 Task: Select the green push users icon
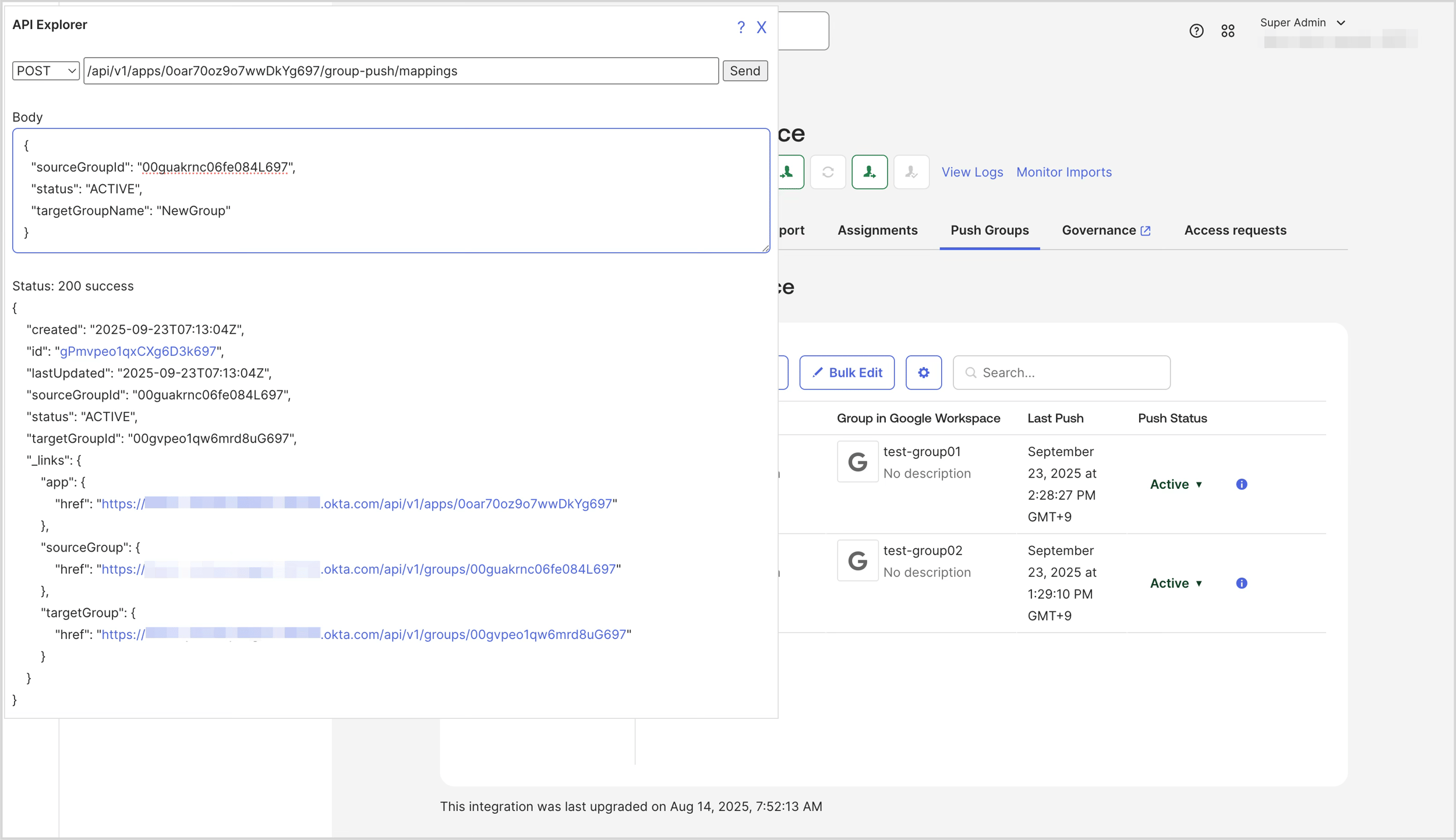click(x=869, y=172)
